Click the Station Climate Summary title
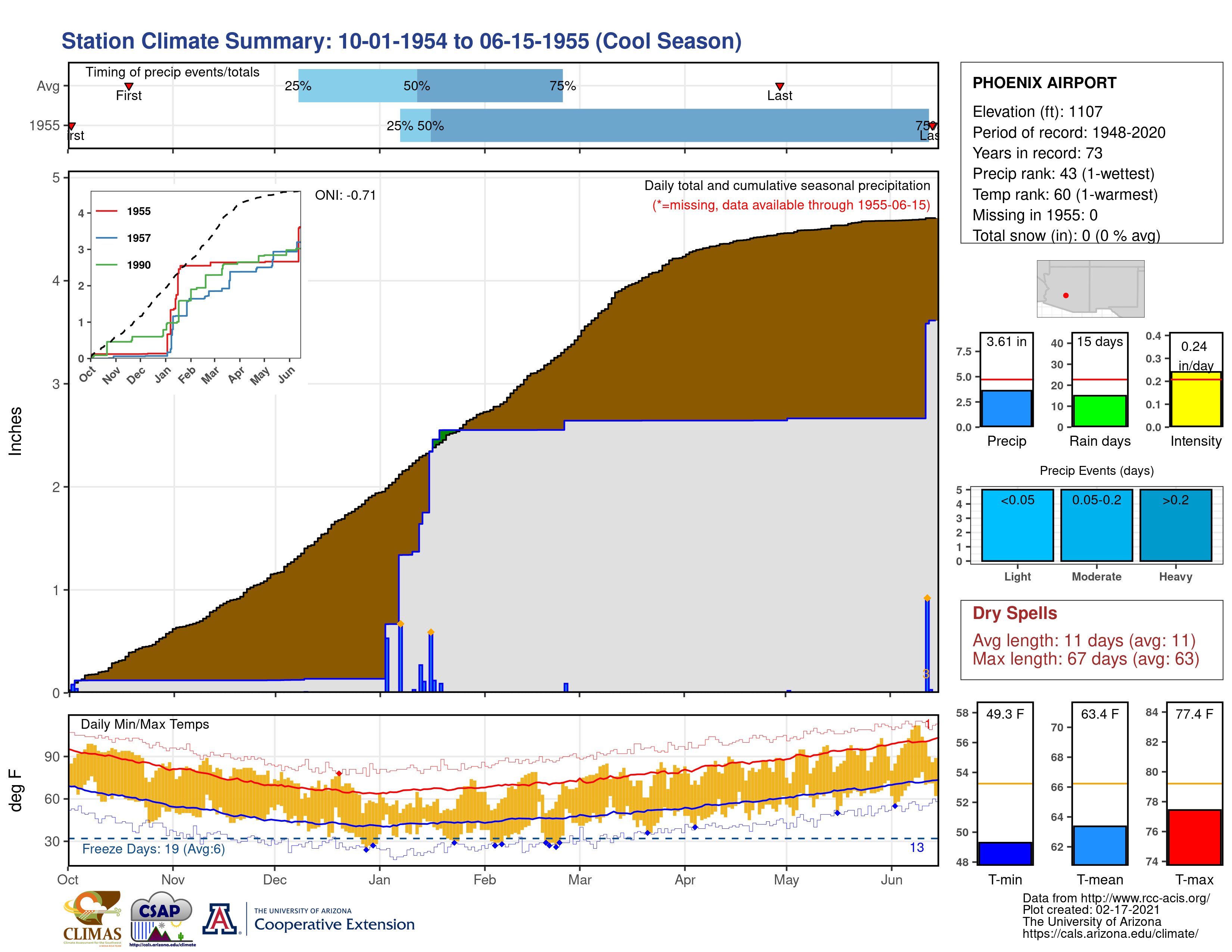Screen dimensions: 1232x952 [401, 41]
